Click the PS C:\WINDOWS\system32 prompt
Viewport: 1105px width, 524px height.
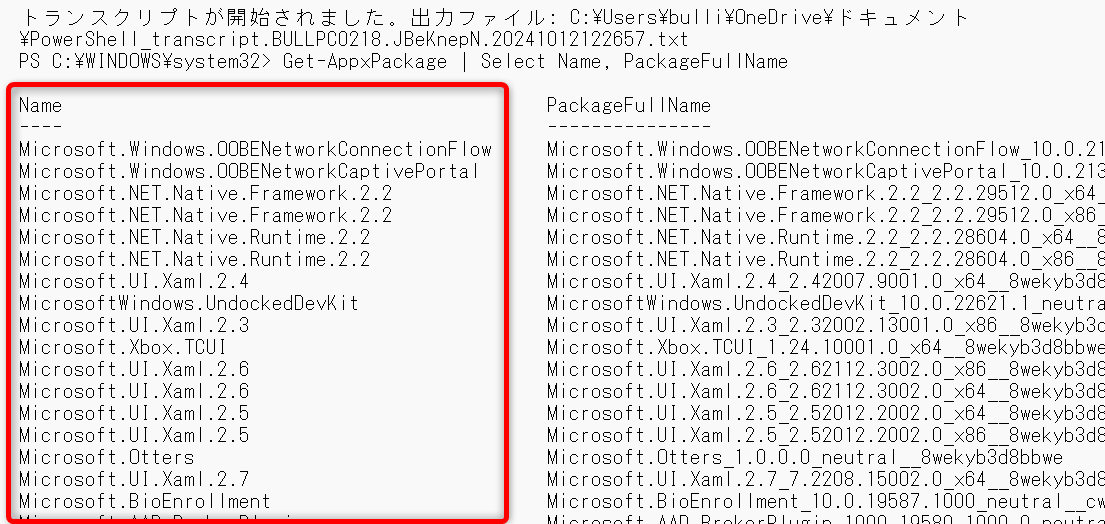pyautogui.click(x=144, y=61)
